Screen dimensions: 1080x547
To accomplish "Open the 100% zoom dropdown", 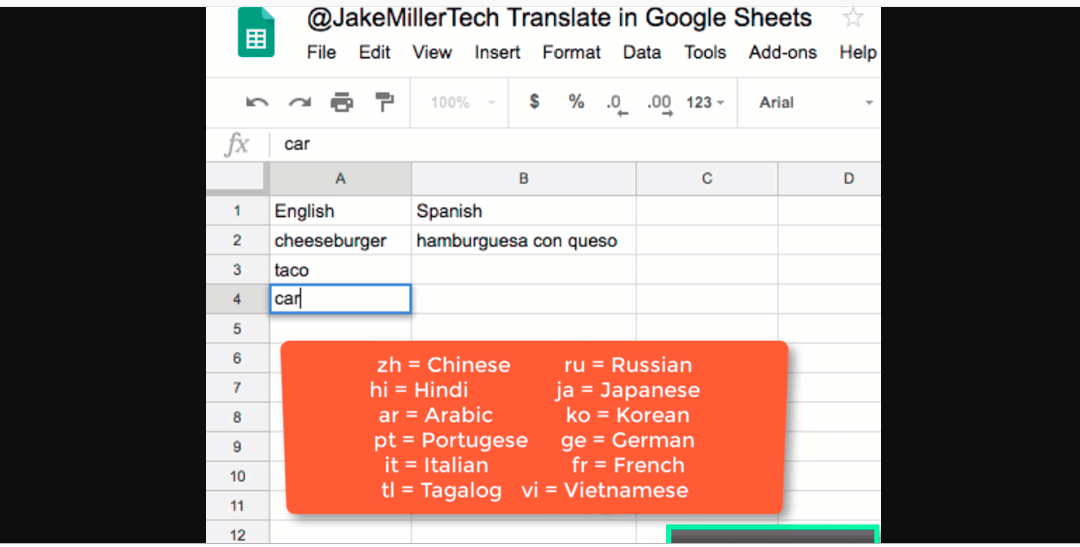I will pos(463,103).
